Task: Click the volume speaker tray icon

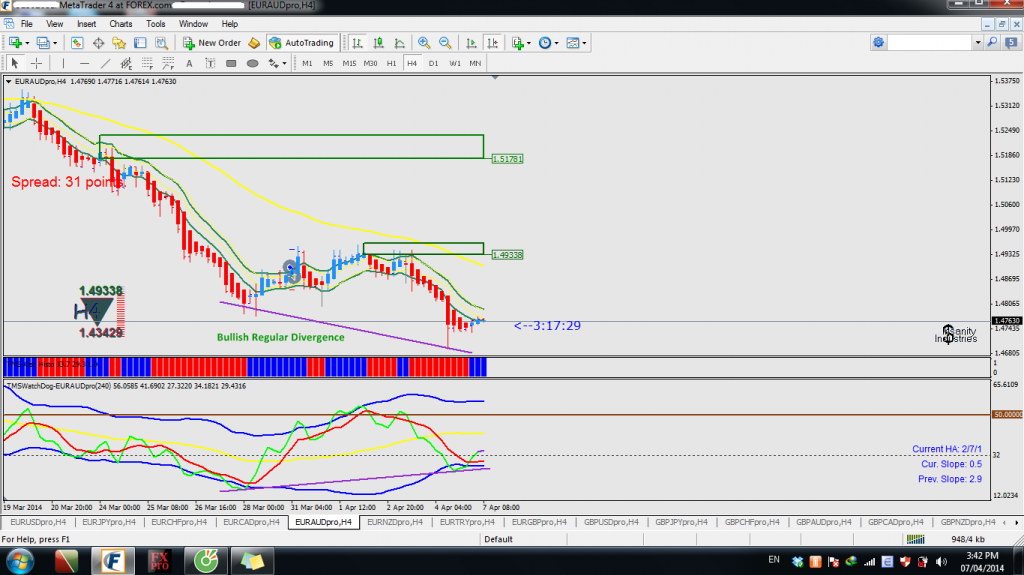Action: coord(941,561)
